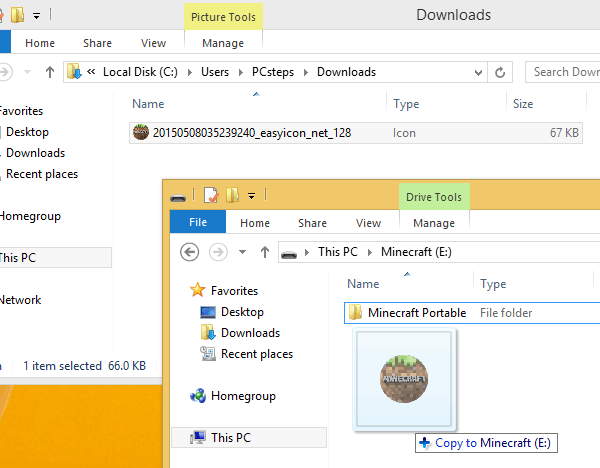The height and width of the screenshot is (468, 600).
Task: Open the Share tab in the Minecraft (E:) window
Action: pos(312,223)
